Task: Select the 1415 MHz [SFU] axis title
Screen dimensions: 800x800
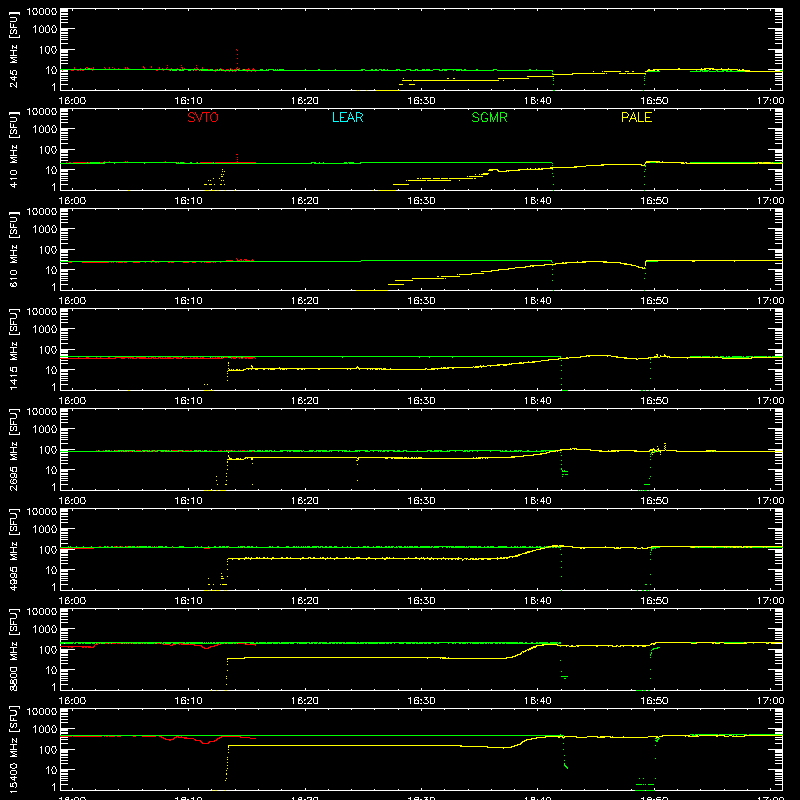Action: (x=14, y=349)
